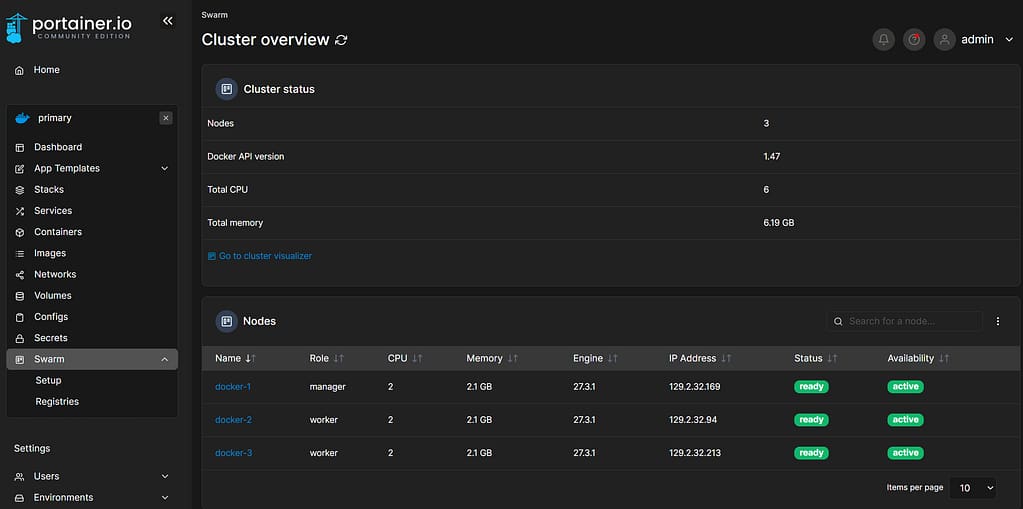The width and height of the screenshot is (1023, 509).
Task: Click the help question mark icon
Action: pos(913,40)
